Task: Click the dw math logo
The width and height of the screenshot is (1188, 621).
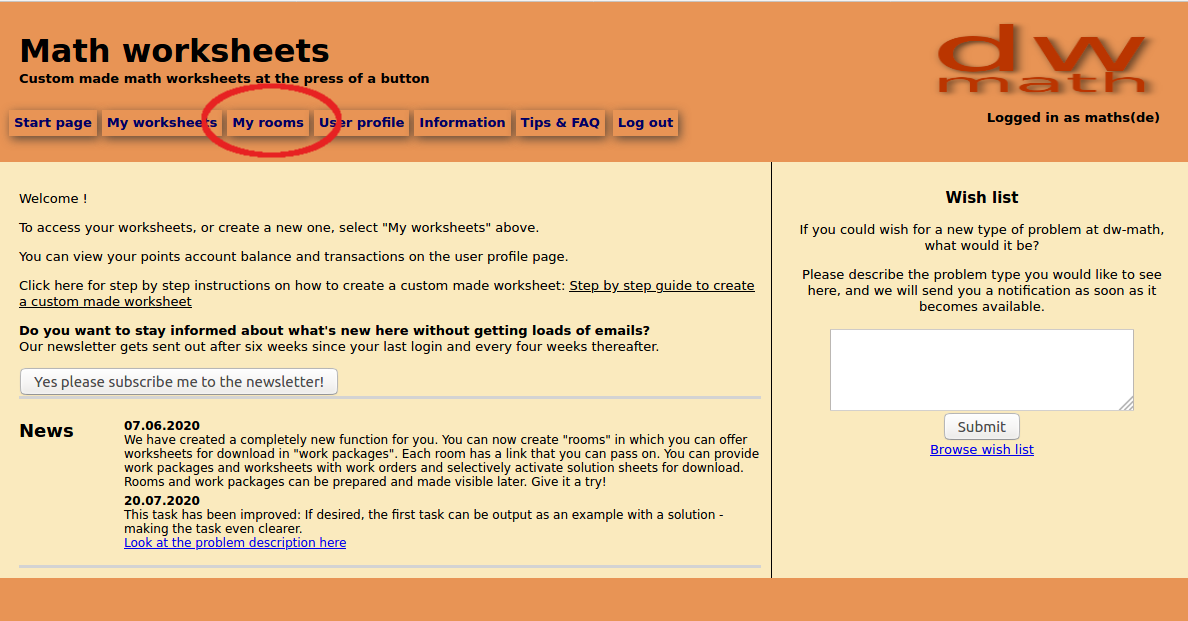Action: pos(1046,58)
